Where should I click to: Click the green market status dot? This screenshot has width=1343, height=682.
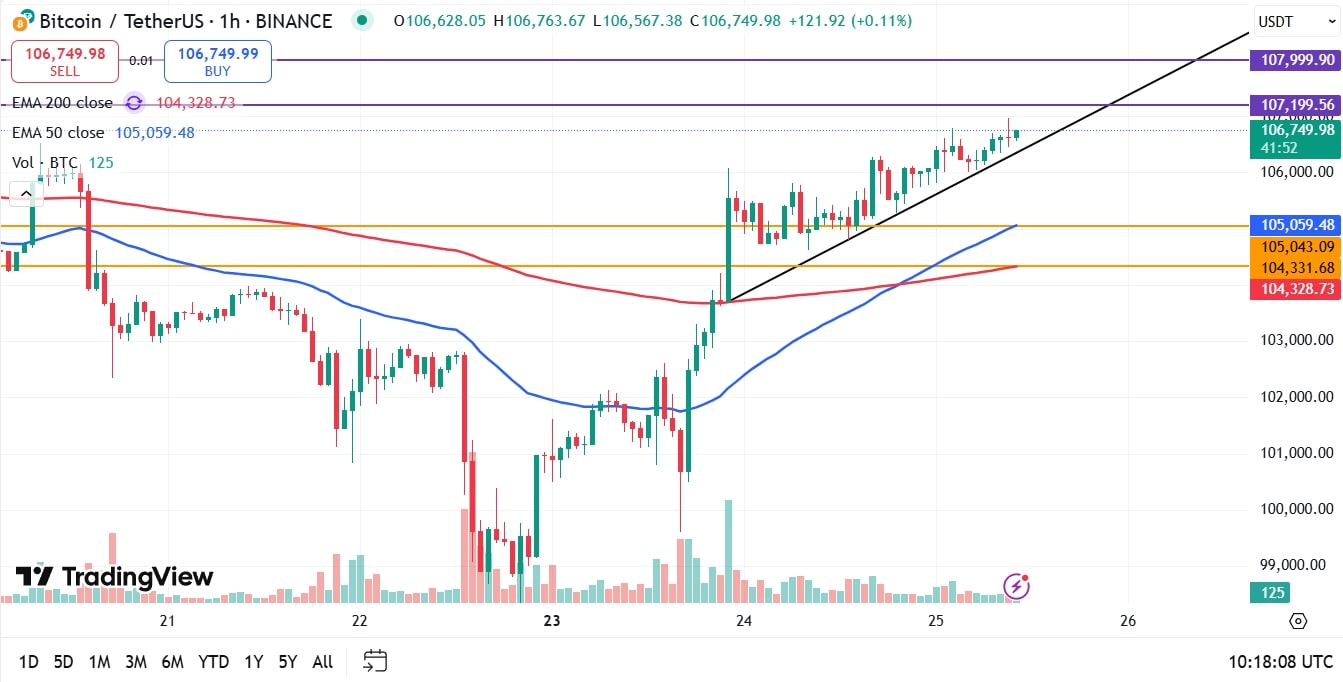363,20
